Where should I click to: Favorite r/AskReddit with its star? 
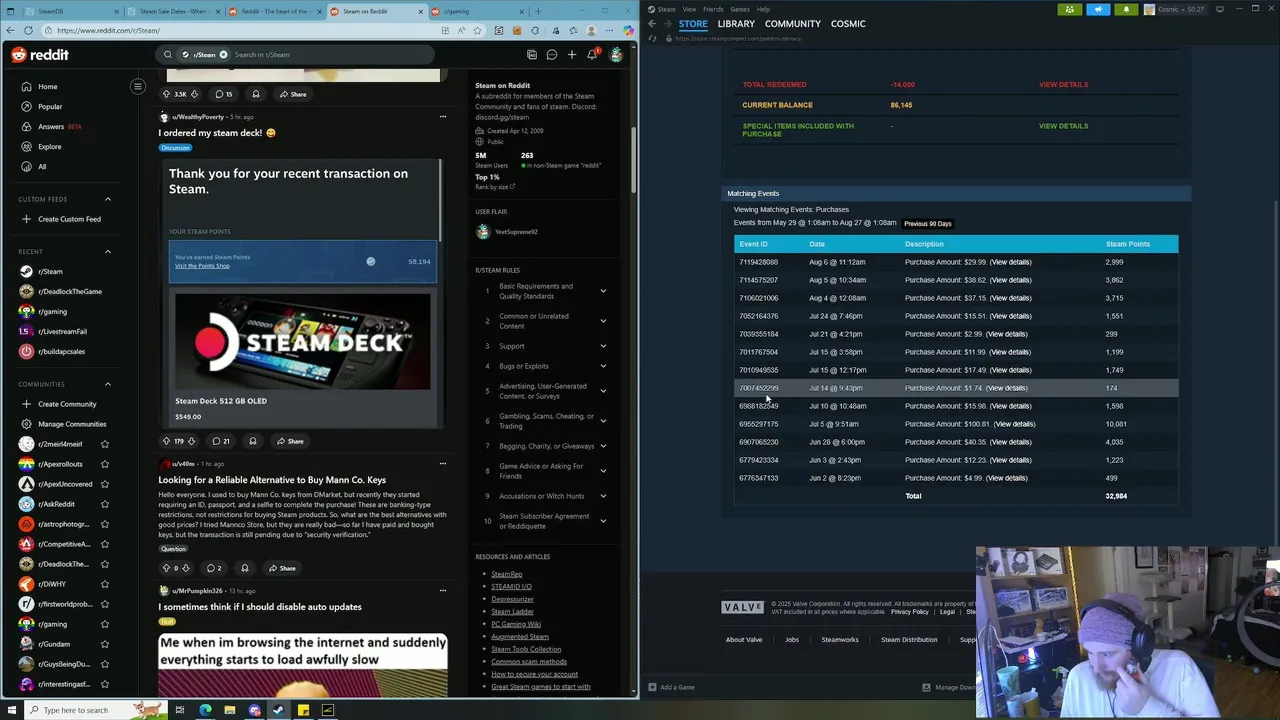(x=105, y=504)
